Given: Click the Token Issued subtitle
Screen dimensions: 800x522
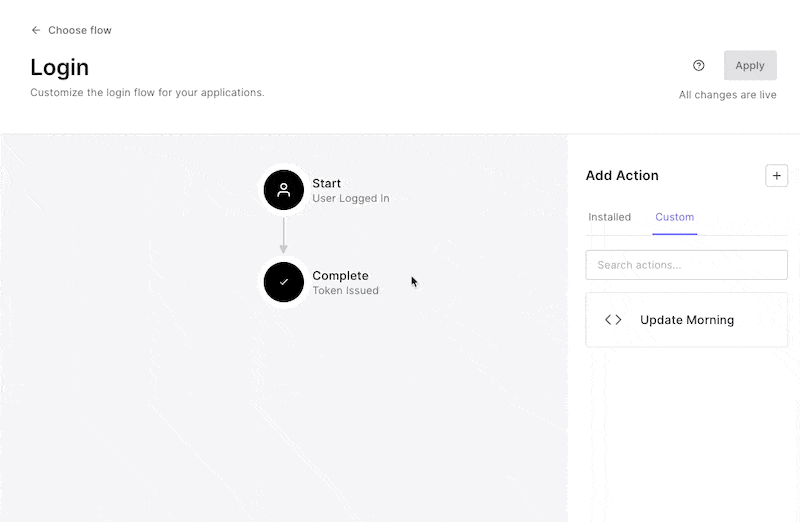Looking at the screenshot, I should (345, 291).
